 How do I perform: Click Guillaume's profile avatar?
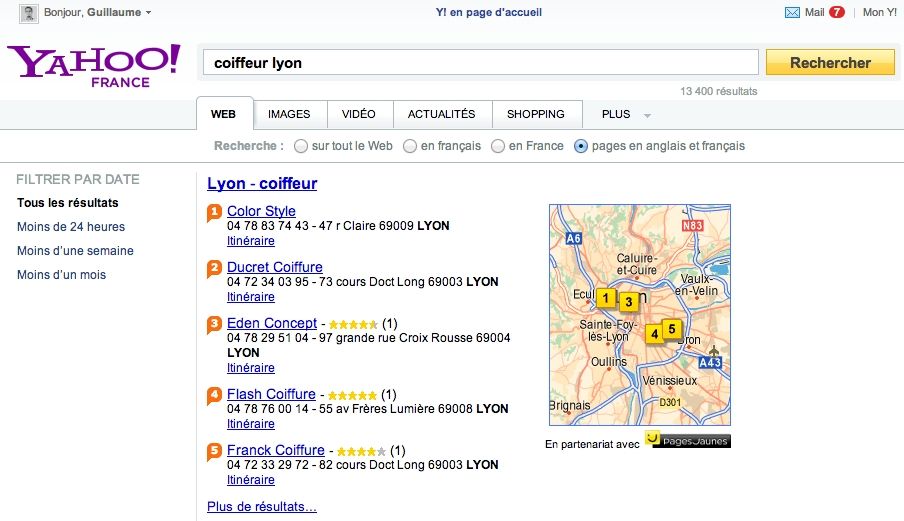click(x=28, y=13)
